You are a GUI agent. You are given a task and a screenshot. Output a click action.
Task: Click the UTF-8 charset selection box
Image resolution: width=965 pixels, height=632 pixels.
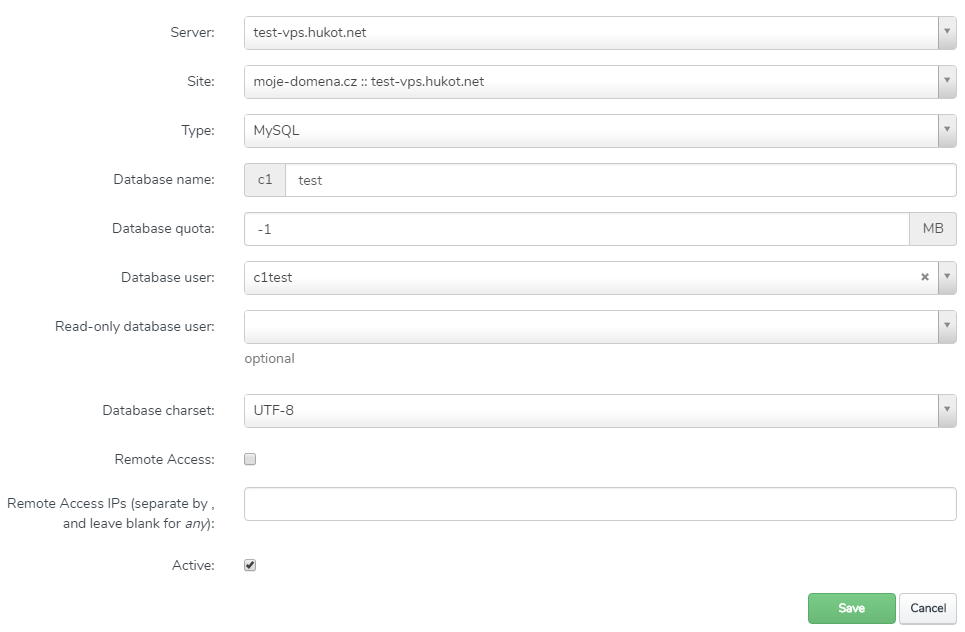590,411
